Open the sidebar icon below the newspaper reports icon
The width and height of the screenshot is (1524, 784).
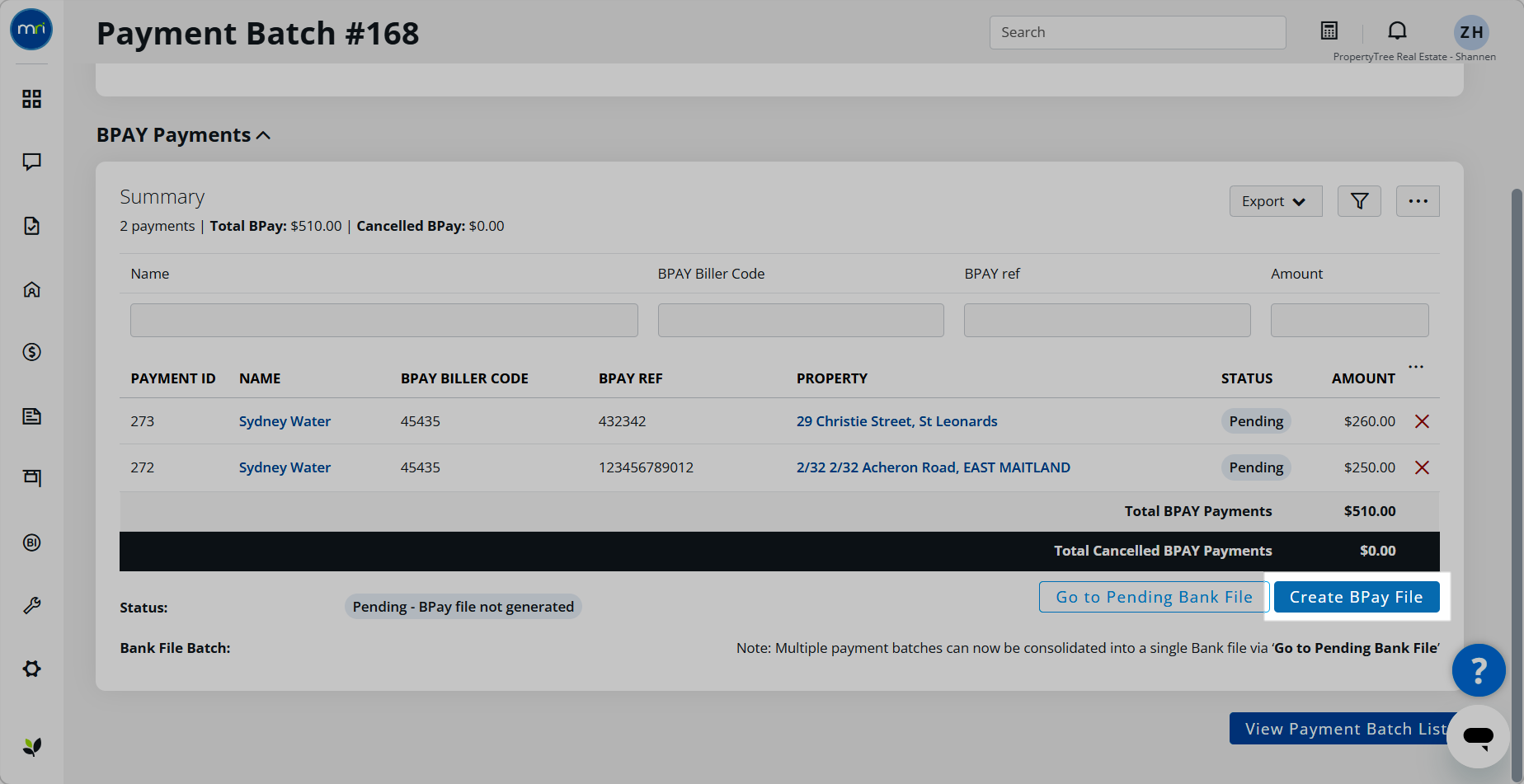[x=31, y=477]
